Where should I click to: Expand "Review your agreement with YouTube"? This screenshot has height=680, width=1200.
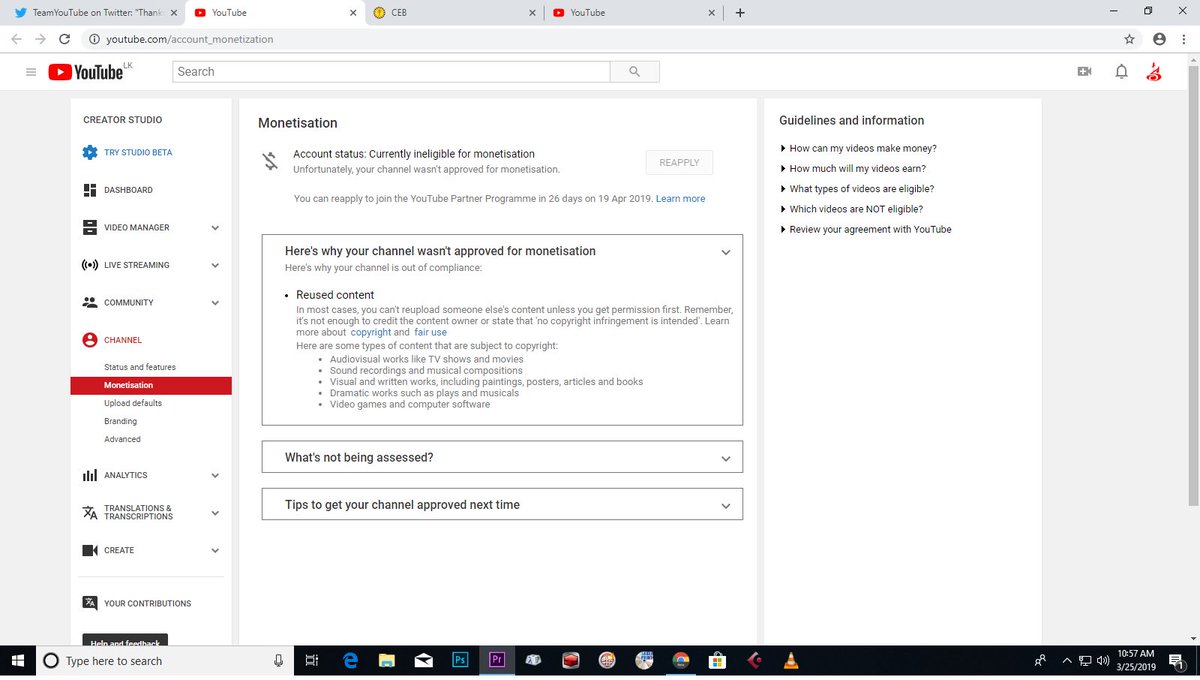click(x=866, y=229)
